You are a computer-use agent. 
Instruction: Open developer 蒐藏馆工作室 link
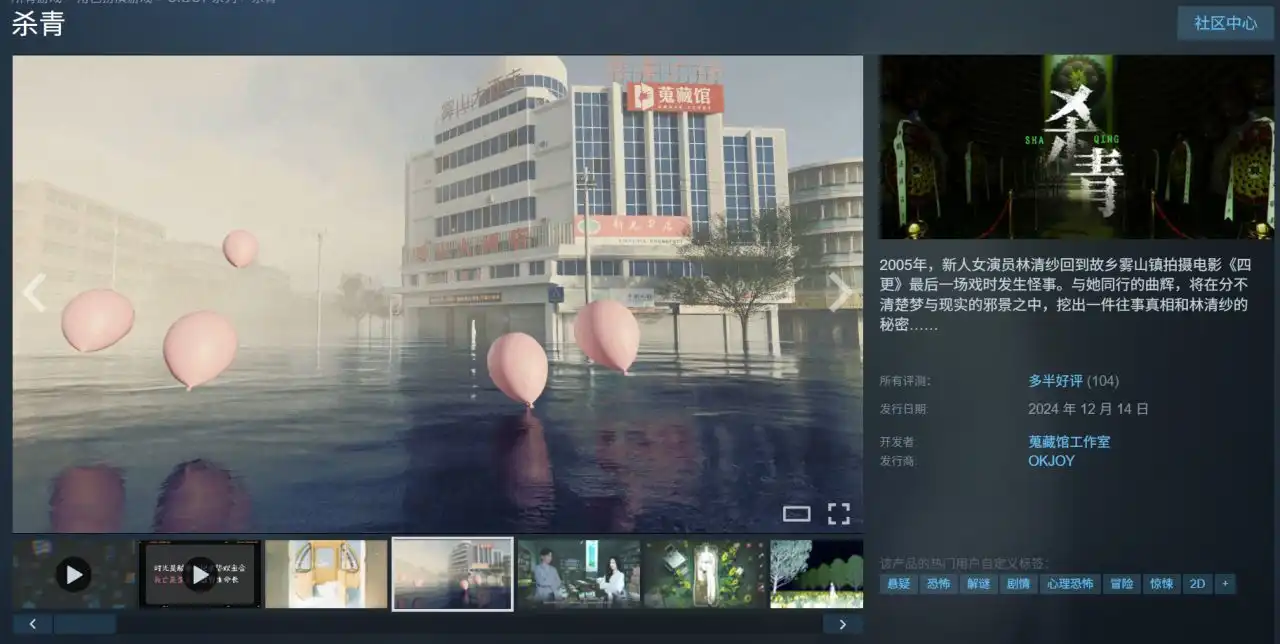(x=1069, y=441)
